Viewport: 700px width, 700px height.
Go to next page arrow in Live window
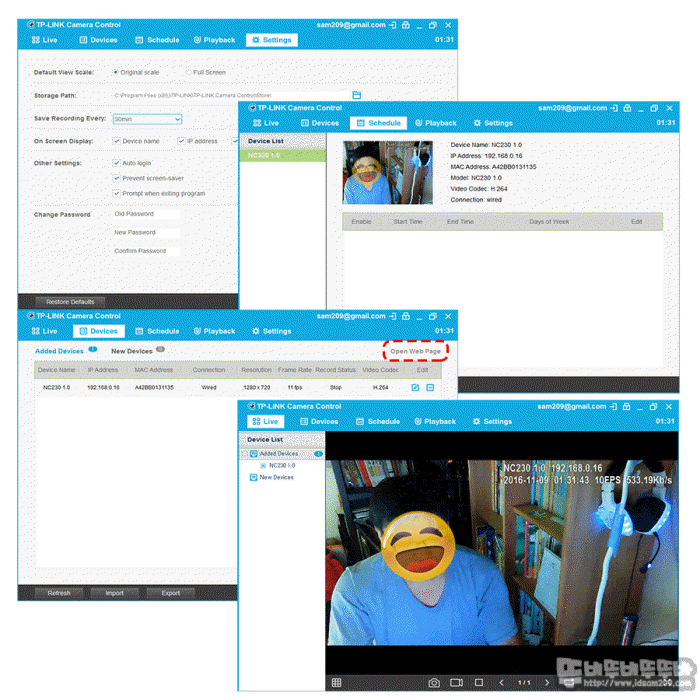coord(547,683)
